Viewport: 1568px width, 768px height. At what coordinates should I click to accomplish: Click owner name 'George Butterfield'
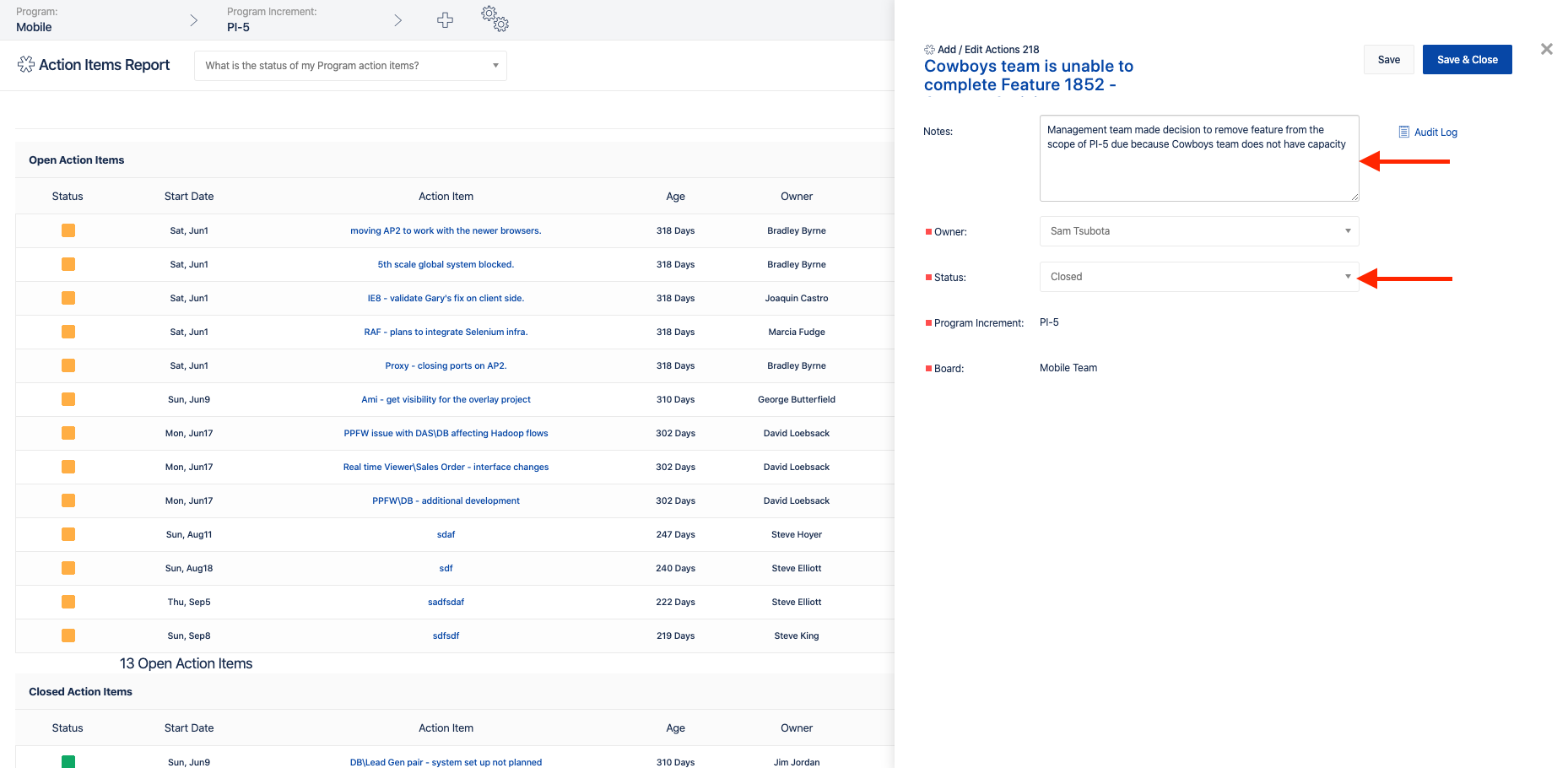point(797,400)
